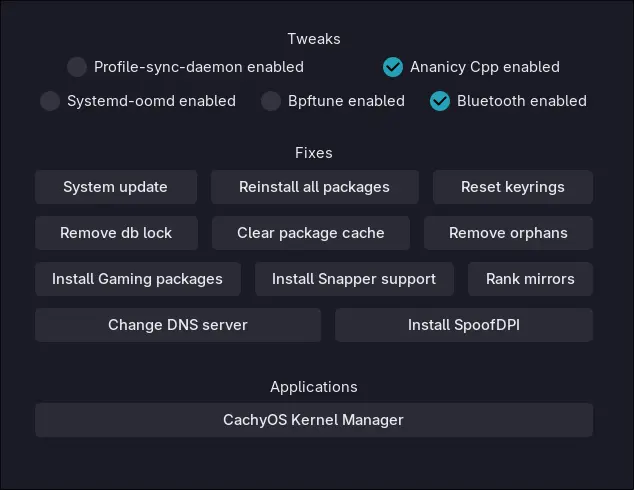
Task: Click Reset keyrings button
Action: pos(513,187)
